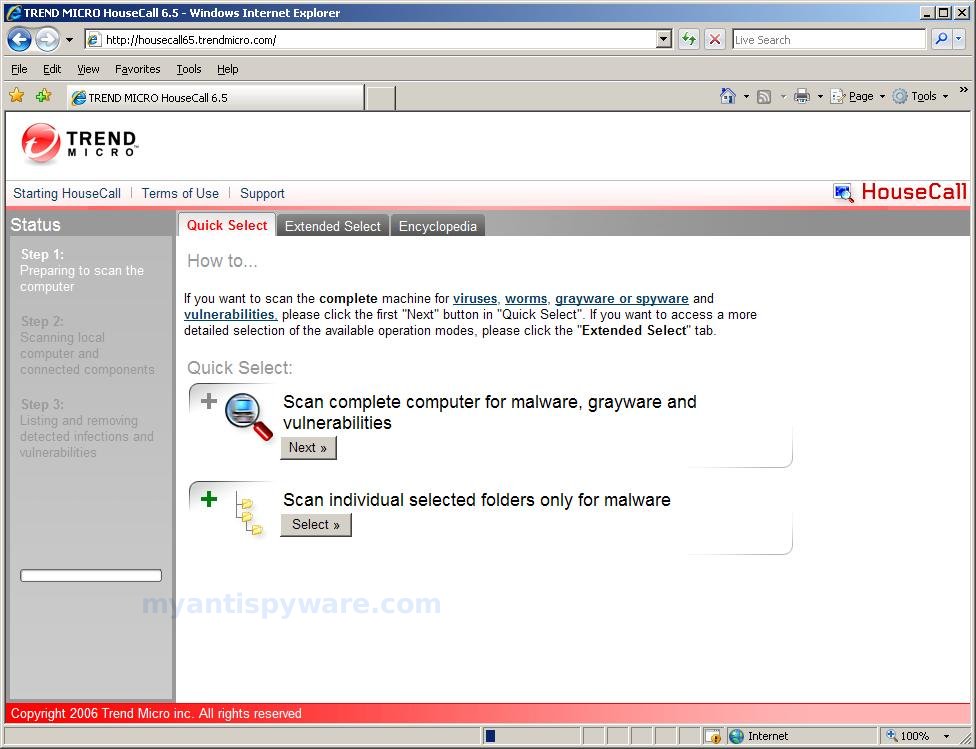Click the HouseCall magnifier logo icon
976x749 pixels.
point(843,193)
